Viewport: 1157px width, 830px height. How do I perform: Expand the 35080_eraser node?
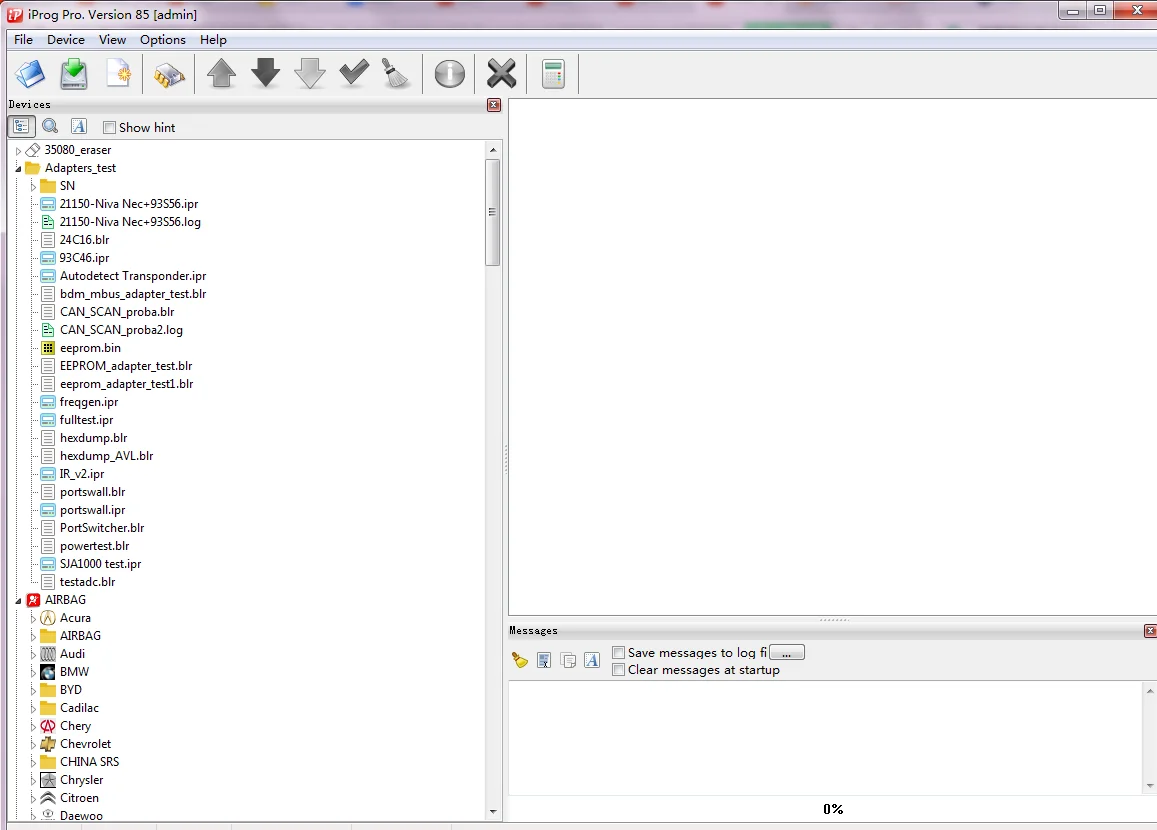click(x=18, y=151)
